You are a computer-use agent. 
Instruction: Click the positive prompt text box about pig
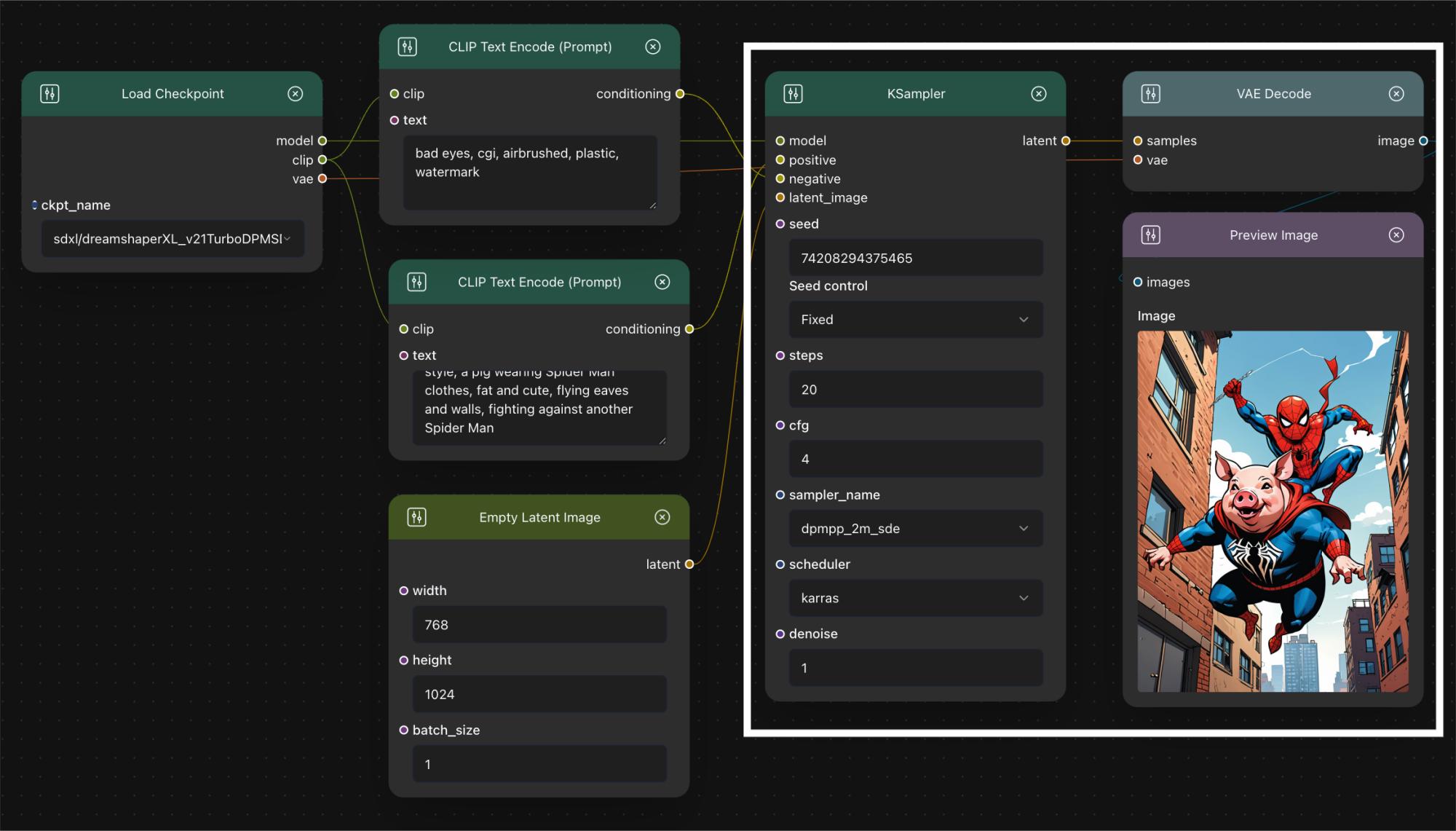pyautogui.click(x=539, y=408)
